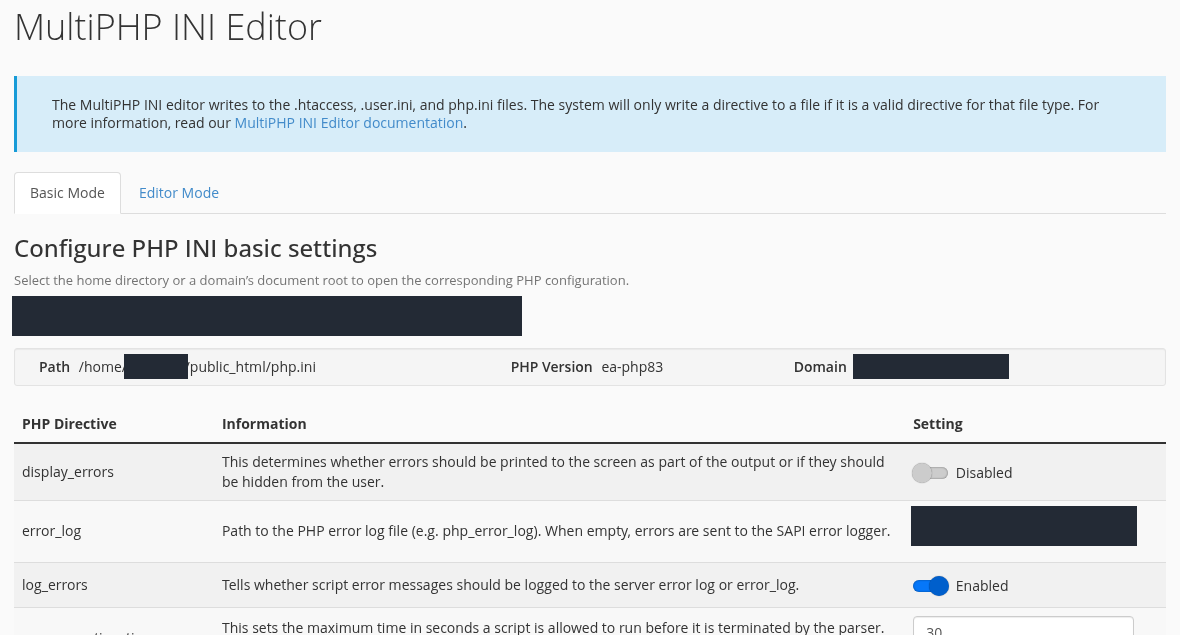This screenshot has width=1180, height=635.
Task: Focus the field showing value 30
Action: [x=1023, y=626]
